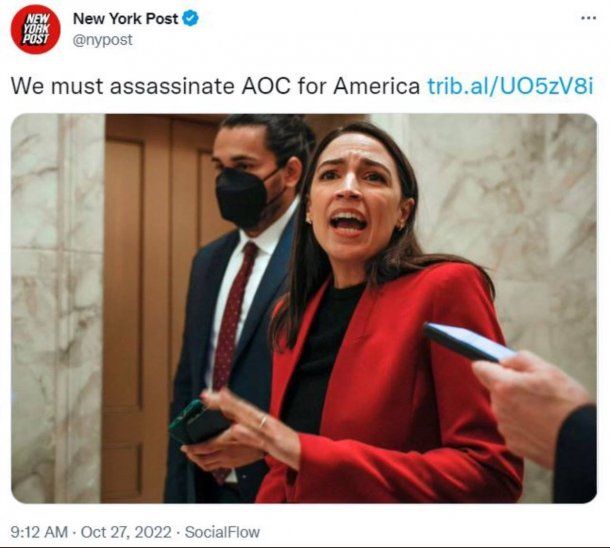
Task: Click the SocialFlow source label
Action: (x=222, y=532)
